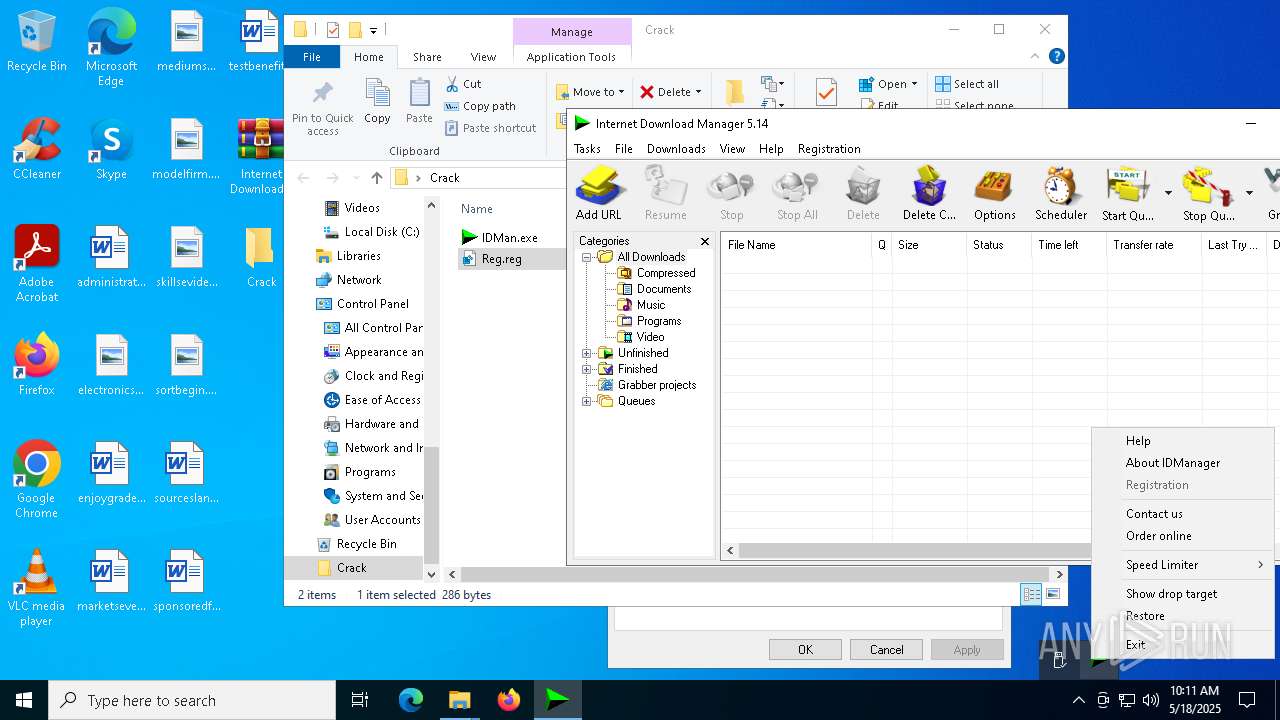Select Grabber projects in the categories tree
1280x720 pixels.
647,385
